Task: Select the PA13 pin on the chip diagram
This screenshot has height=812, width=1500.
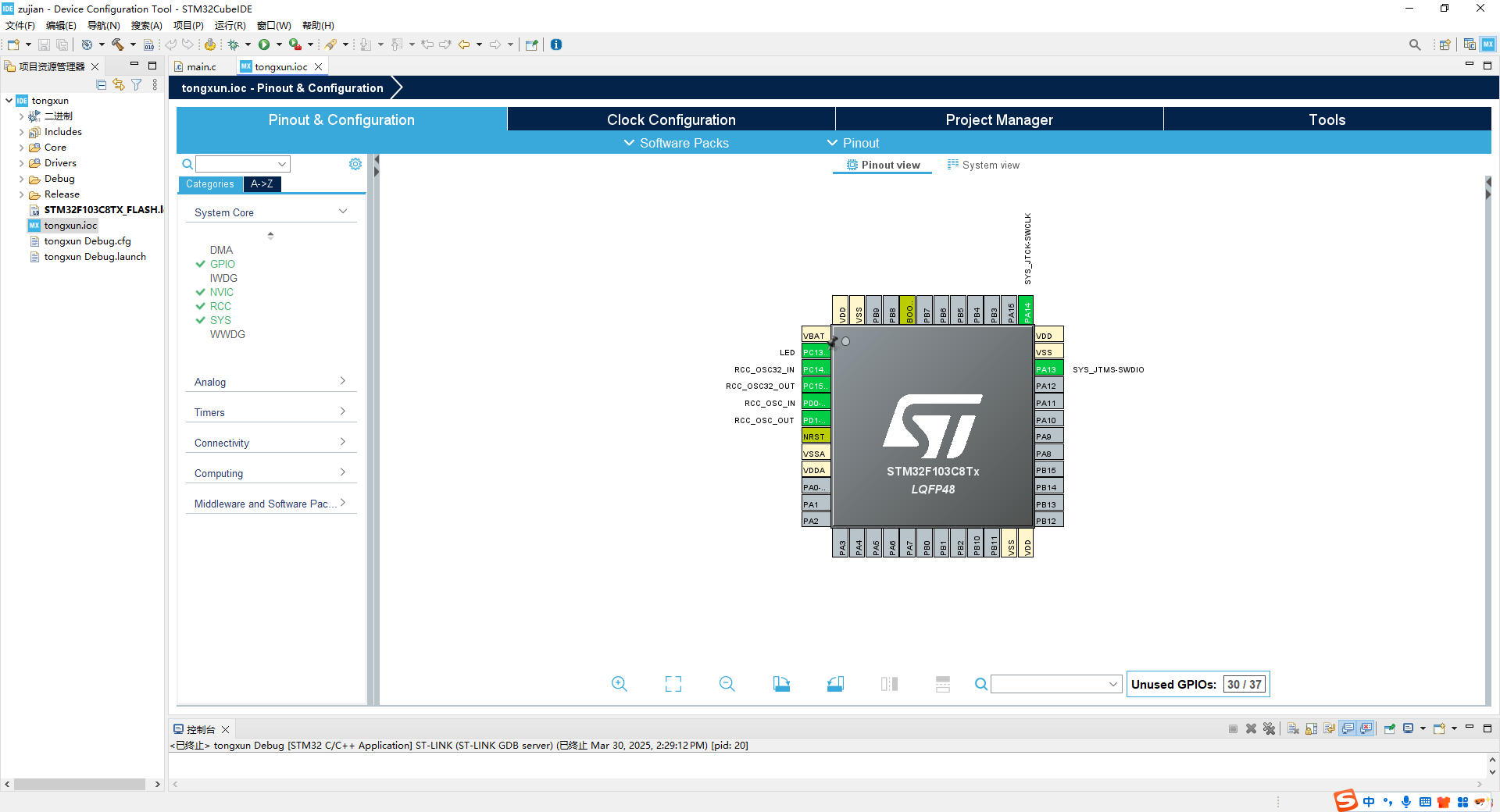Action: click(x=1048, y=369)
